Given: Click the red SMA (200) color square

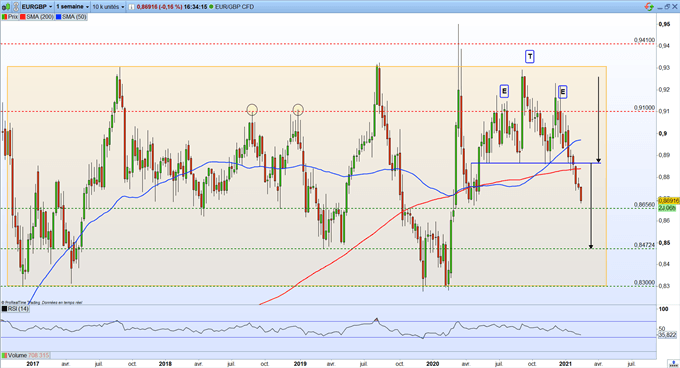Looking at the screenshot, I should (x=23, y=17).
